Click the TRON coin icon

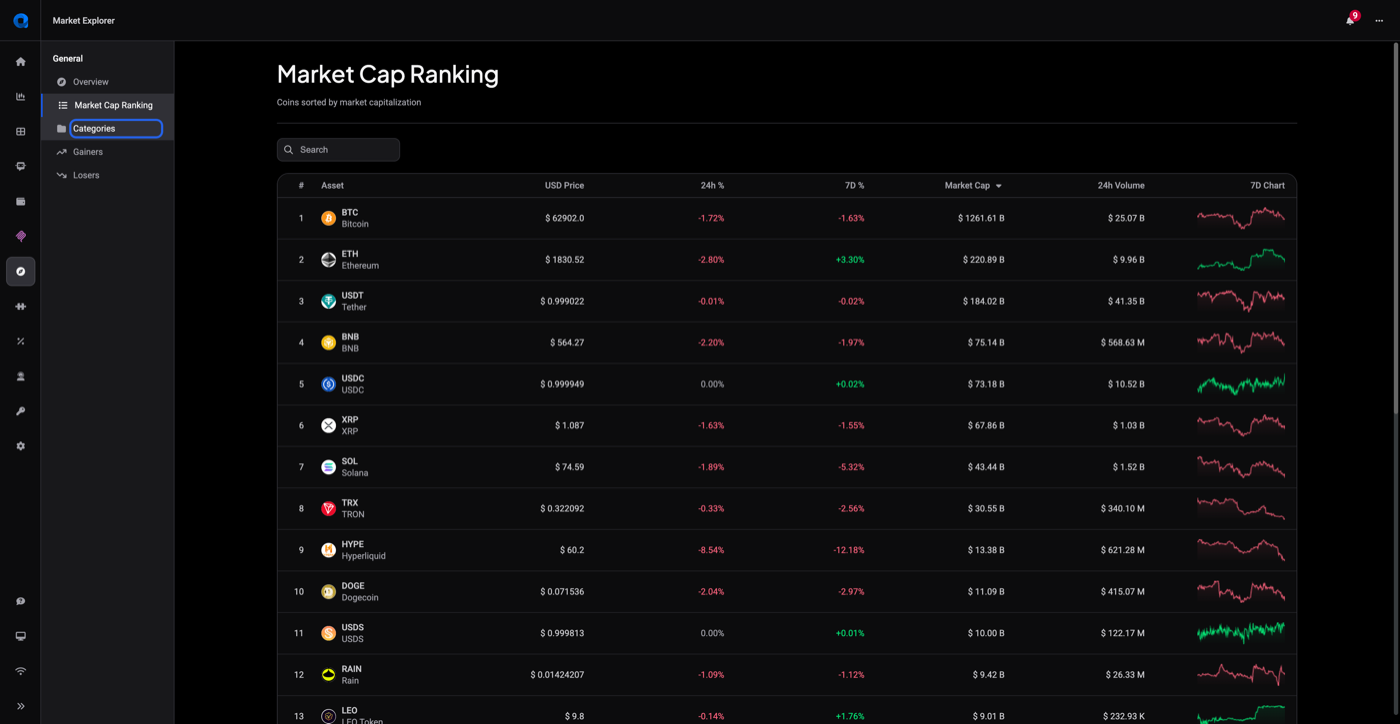tap(328, 509)
